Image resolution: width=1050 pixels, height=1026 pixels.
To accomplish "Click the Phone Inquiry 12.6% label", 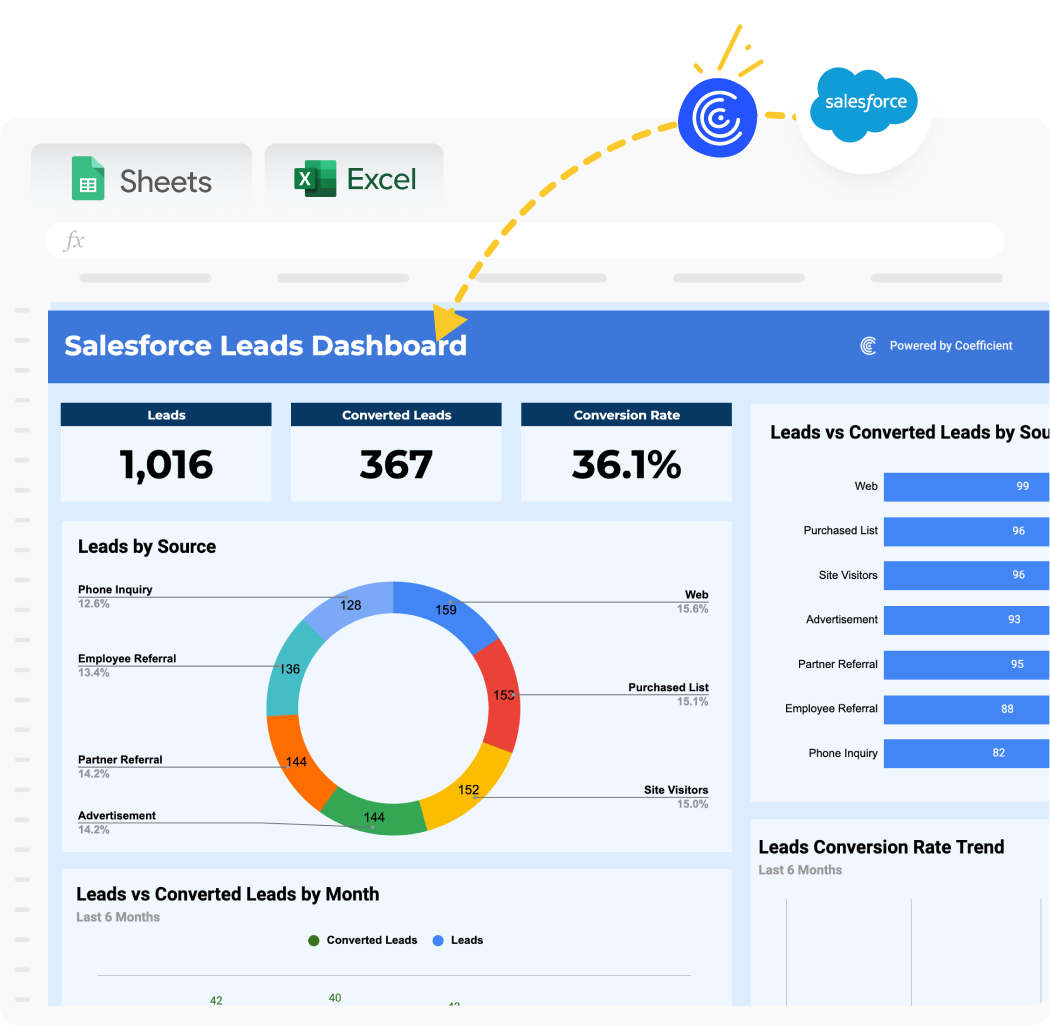I will tap(115, 596).
